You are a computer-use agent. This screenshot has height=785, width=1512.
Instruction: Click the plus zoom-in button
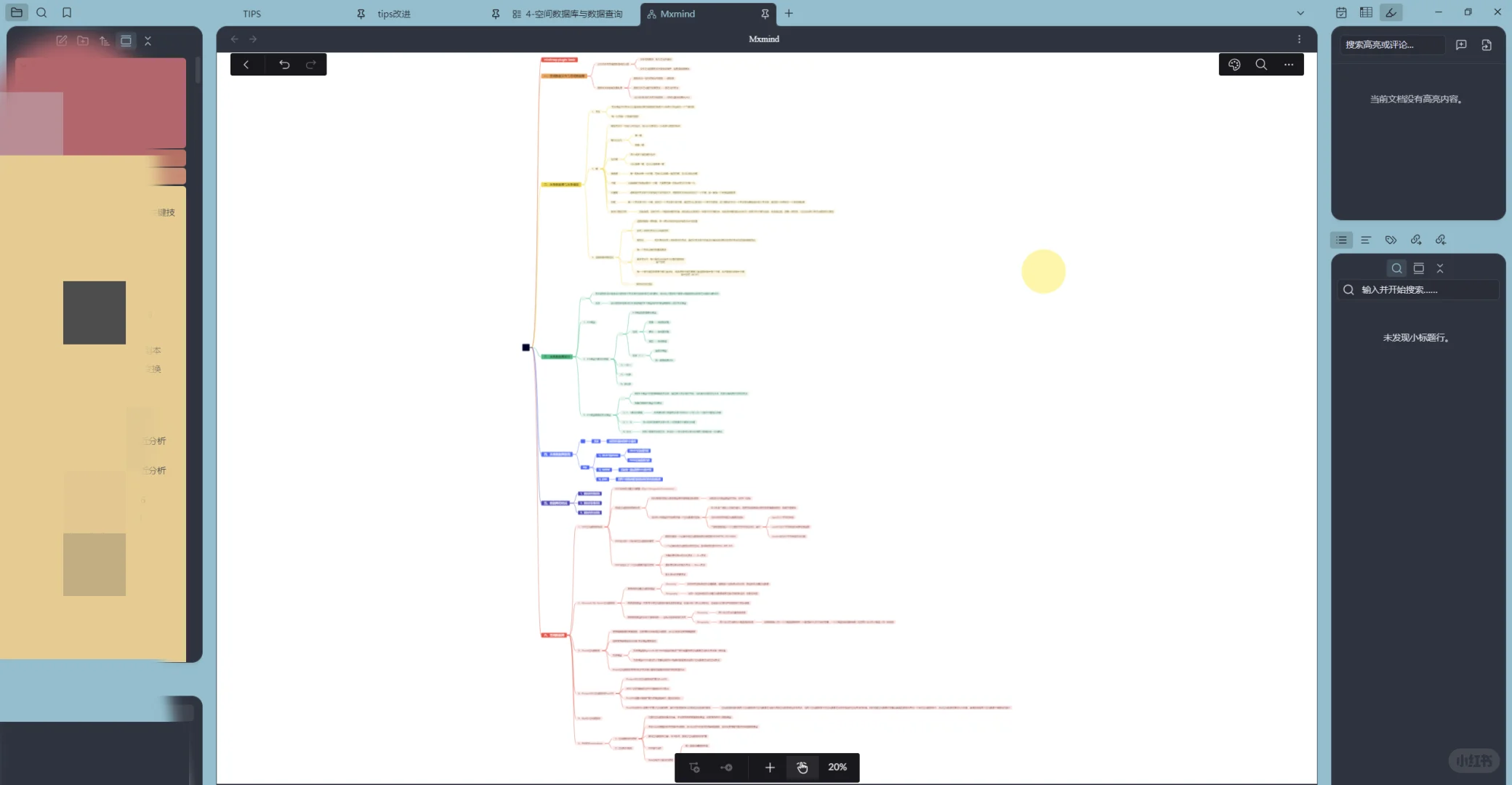(770, 768)
